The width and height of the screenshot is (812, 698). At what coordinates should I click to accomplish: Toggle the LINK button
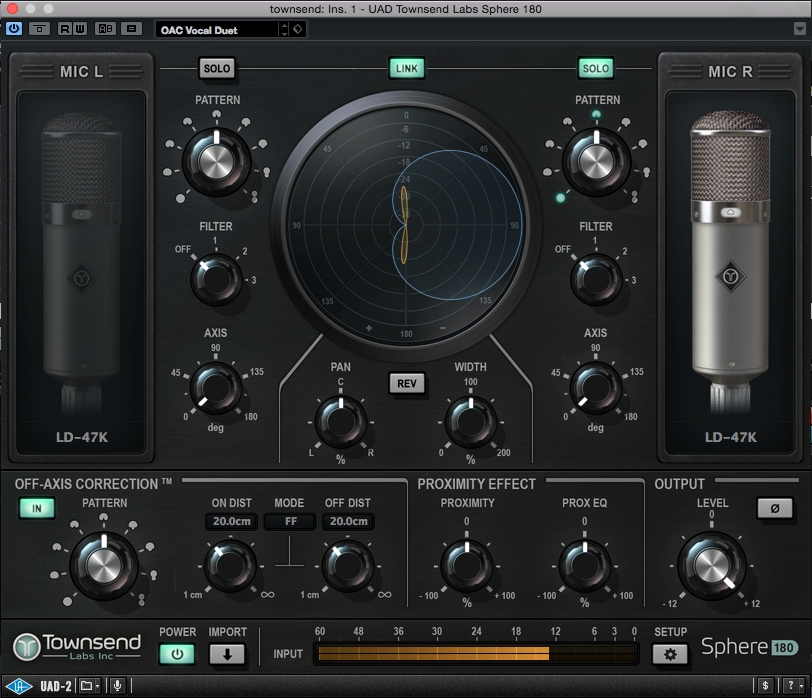406,69
